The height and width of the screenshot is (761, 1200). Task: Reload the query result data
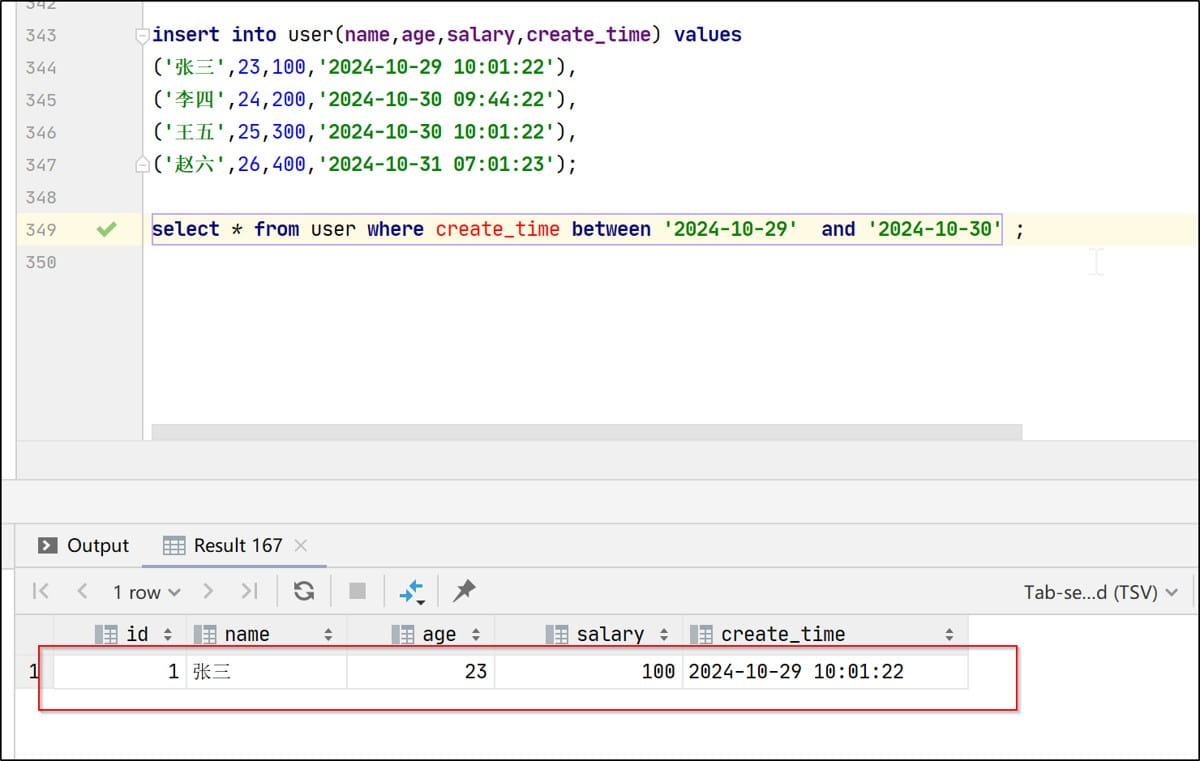click(x=304, y=591)
